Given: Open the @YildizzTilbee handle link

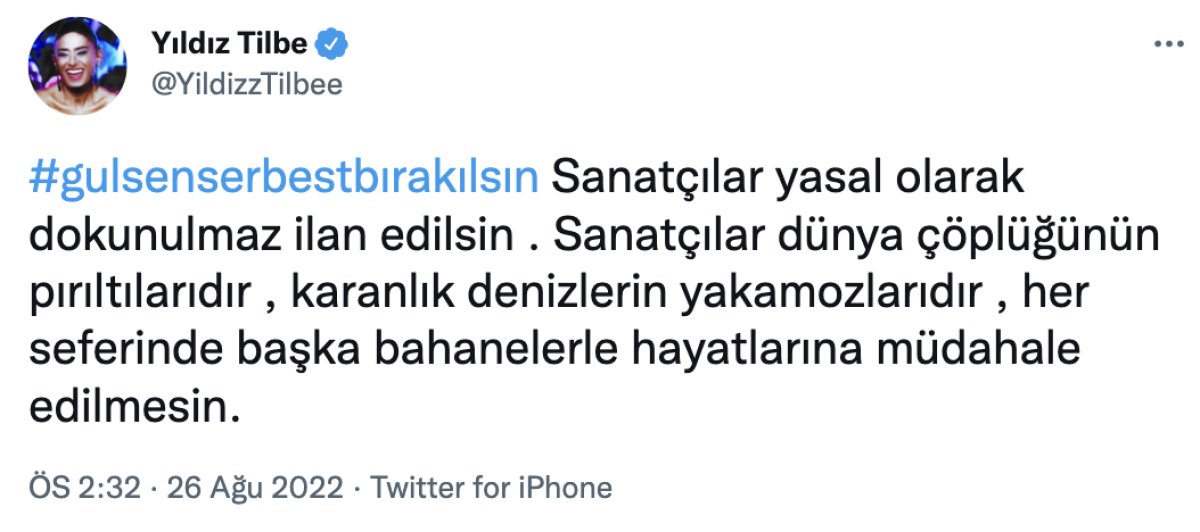Looking at the screenshot, I should 246,85.
